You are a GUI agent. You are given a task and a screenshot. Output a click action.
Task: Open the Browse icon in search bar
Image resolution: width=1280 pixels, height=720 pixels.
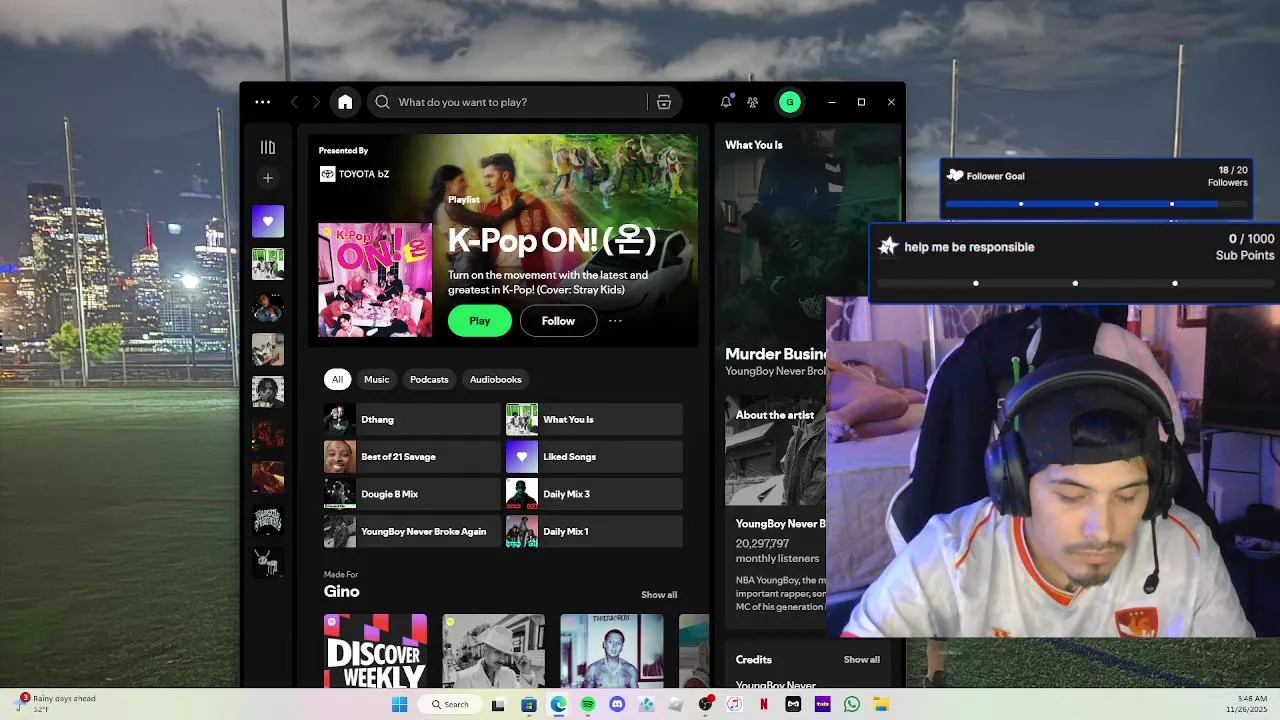664,102
